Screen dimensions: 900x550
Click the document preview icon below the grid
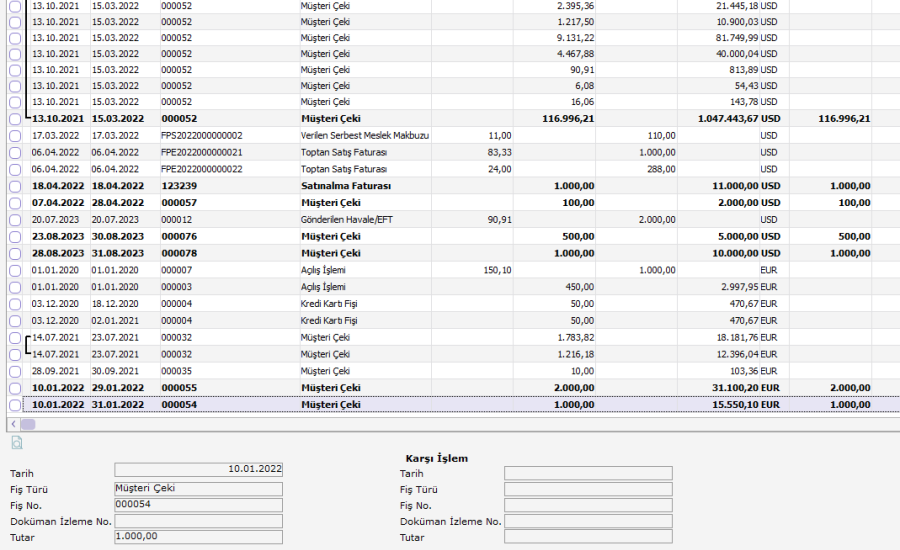16,442
